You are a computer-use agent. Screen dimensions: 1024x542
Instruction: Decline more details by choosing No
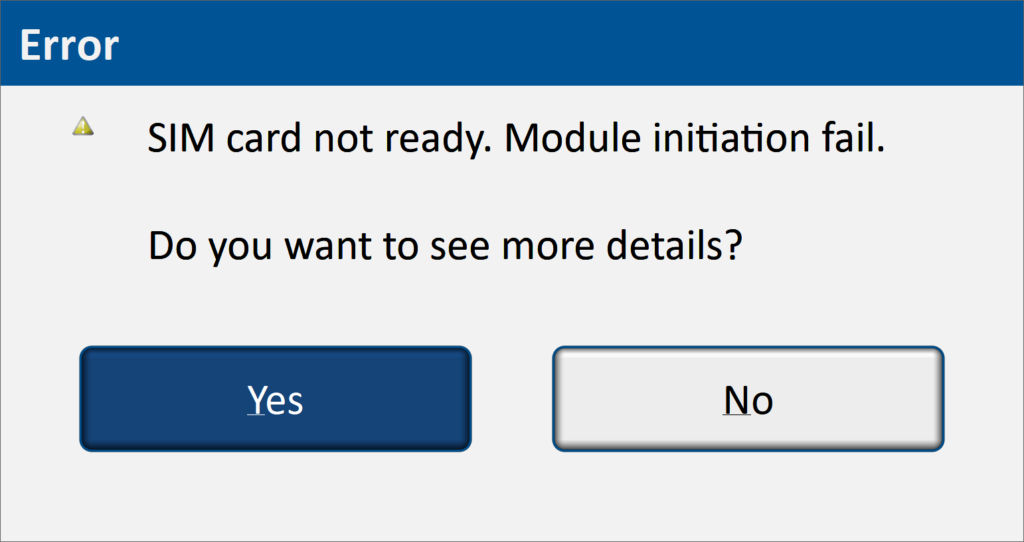tap(748, 399)
